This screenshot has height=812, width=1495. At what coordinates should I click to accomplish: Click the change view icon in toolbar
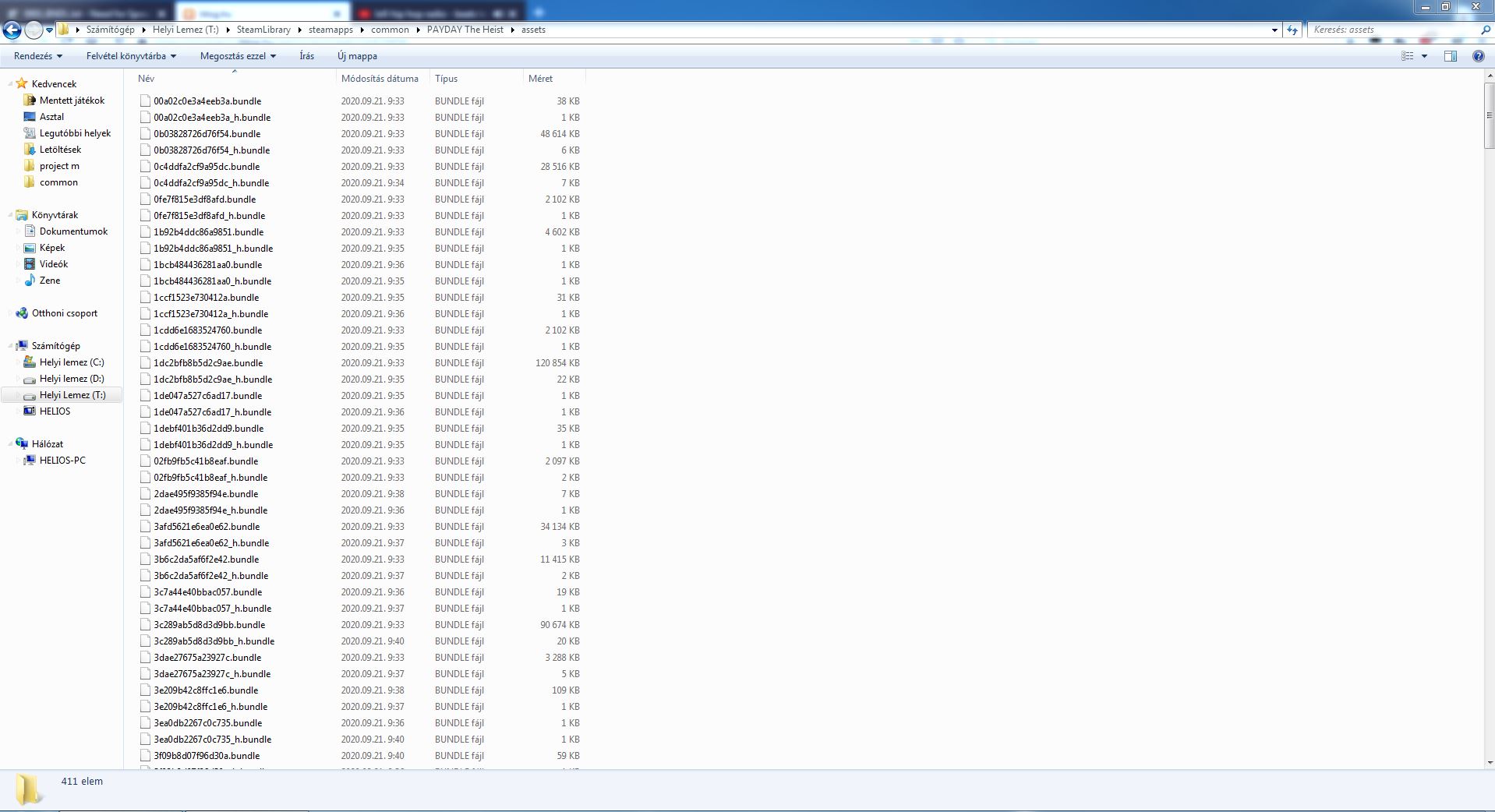pos(1407,56)
